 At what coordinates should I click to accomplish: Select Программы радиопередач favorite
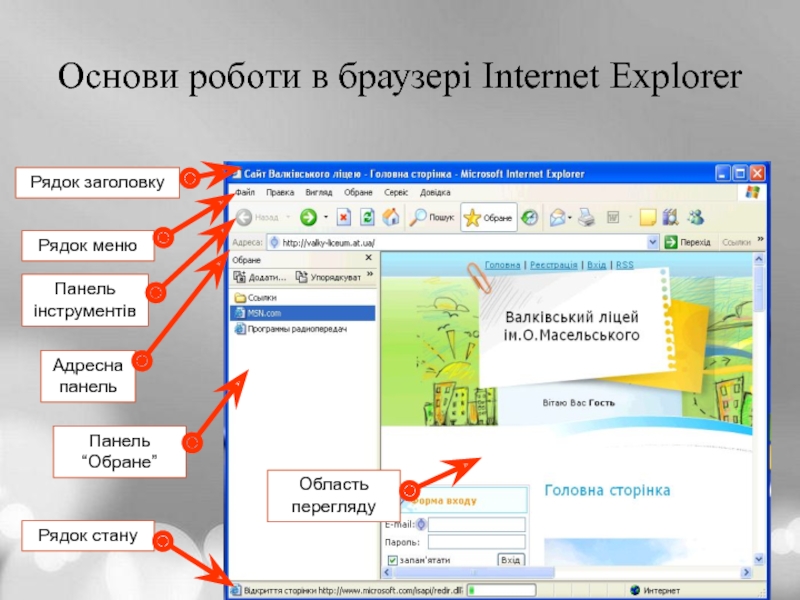click(x=290, y=329)
